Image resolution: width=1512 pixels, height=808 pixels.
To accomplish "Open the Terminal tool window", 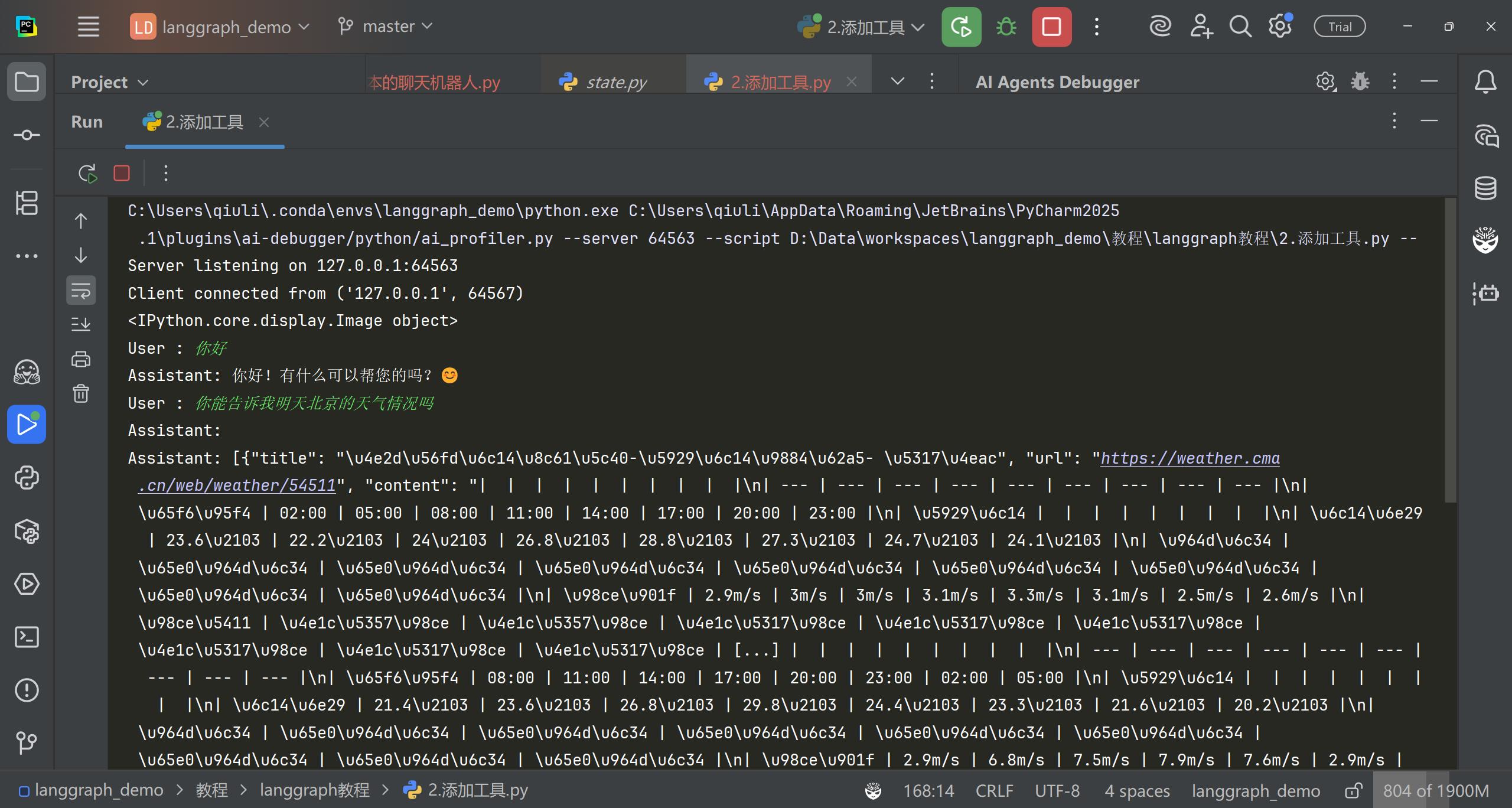I will pyautogui.click(x=27, y=637).
